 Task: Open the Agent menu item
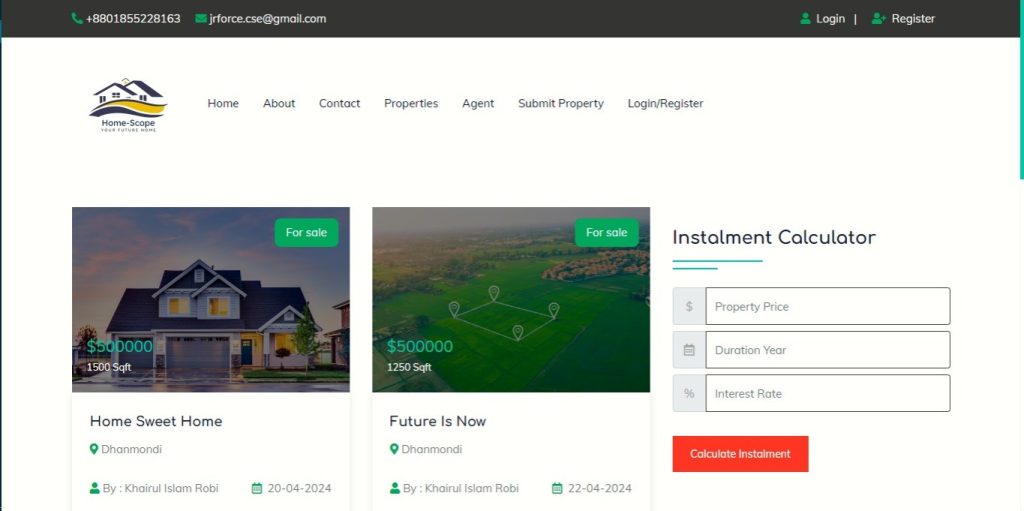pos(478,103)
